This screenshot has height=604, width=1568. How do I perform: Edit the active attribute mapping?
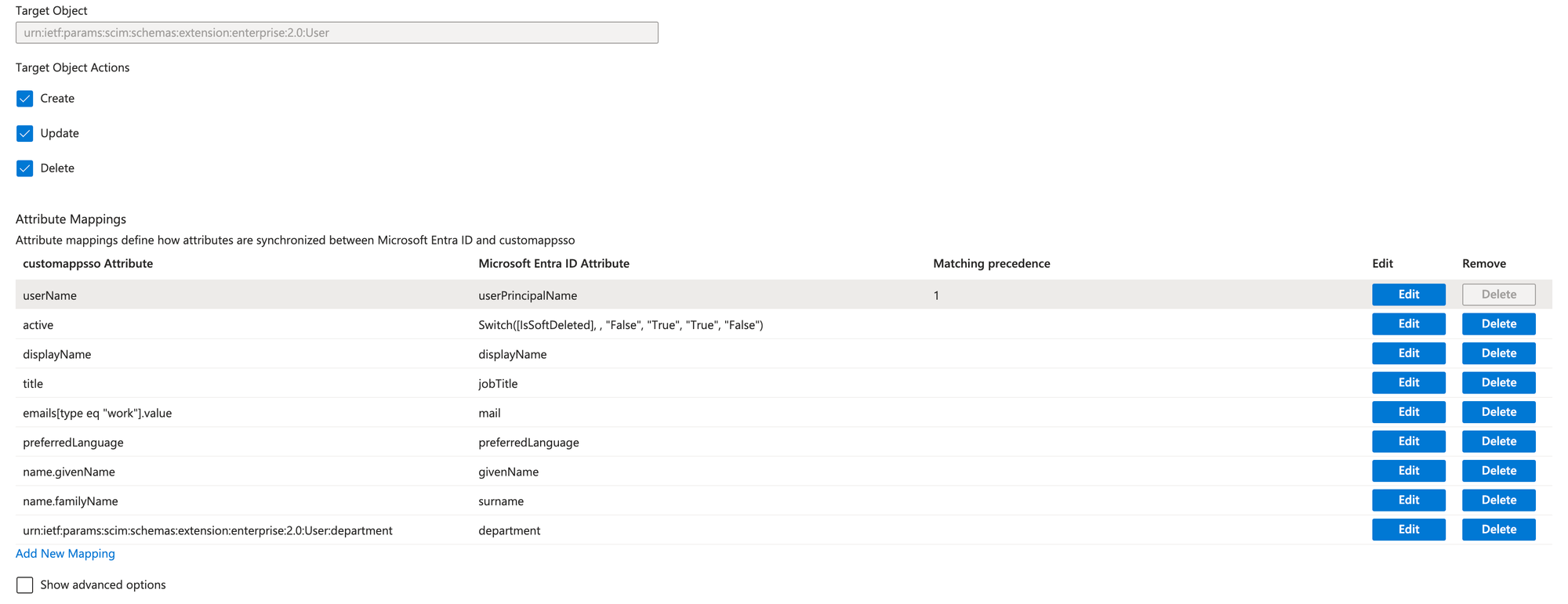[x=1408, y=324]
